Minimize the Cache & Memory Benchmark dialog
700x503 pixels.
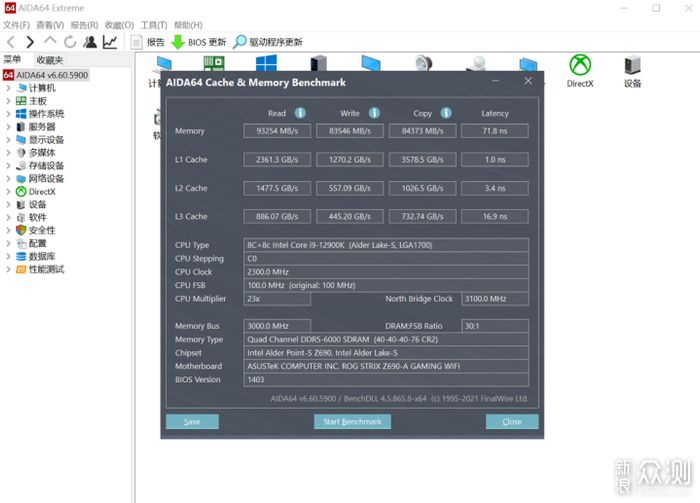[495, 81]
